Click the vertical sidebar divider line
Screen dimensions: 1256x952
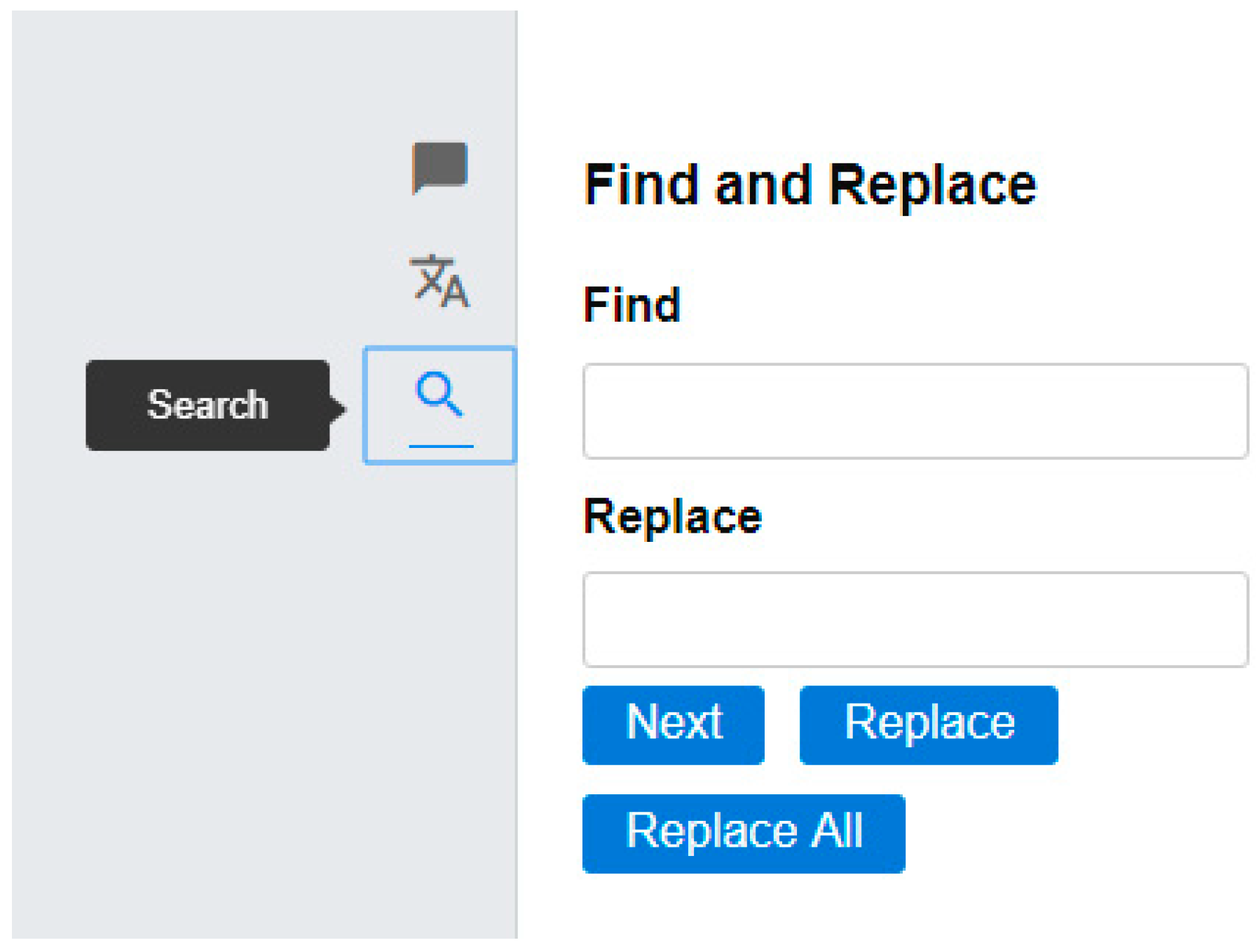517,631
